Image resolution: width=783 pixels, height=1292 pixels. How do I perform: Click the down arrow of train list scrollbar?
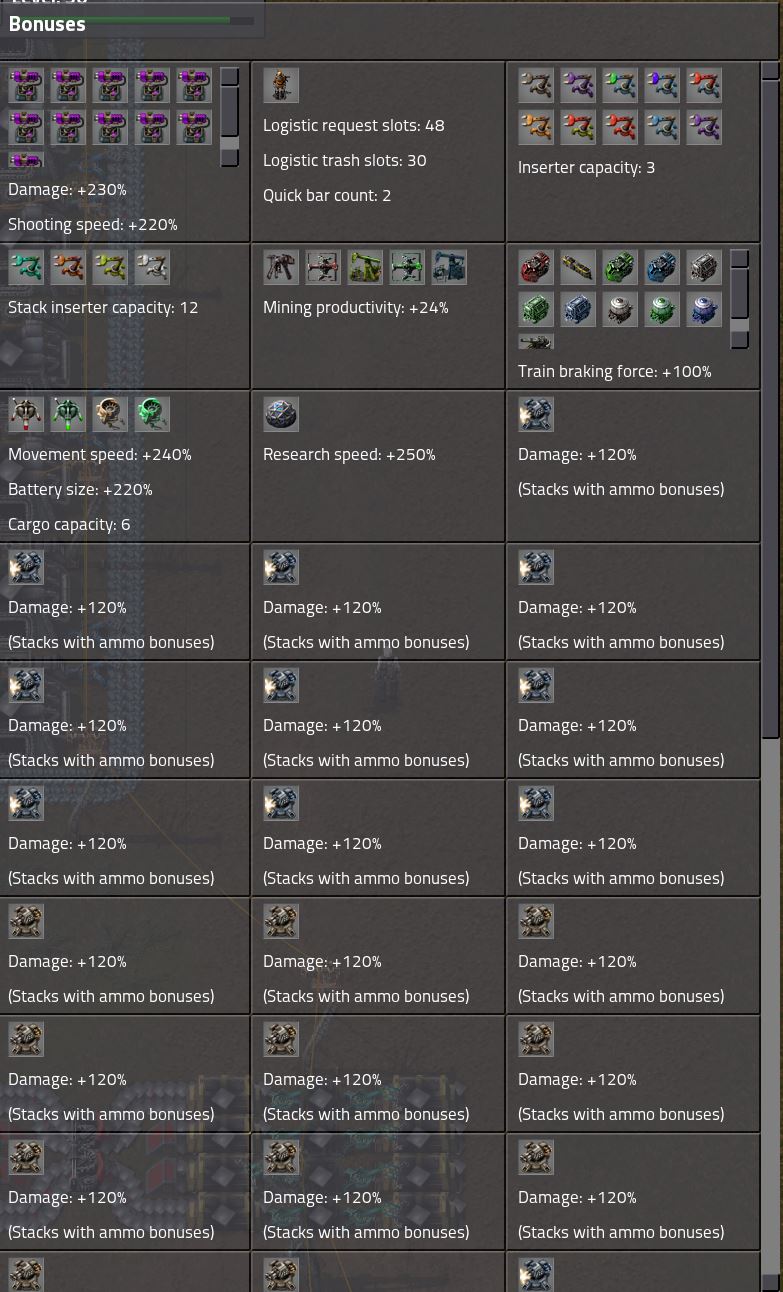[x=740, y=340]
